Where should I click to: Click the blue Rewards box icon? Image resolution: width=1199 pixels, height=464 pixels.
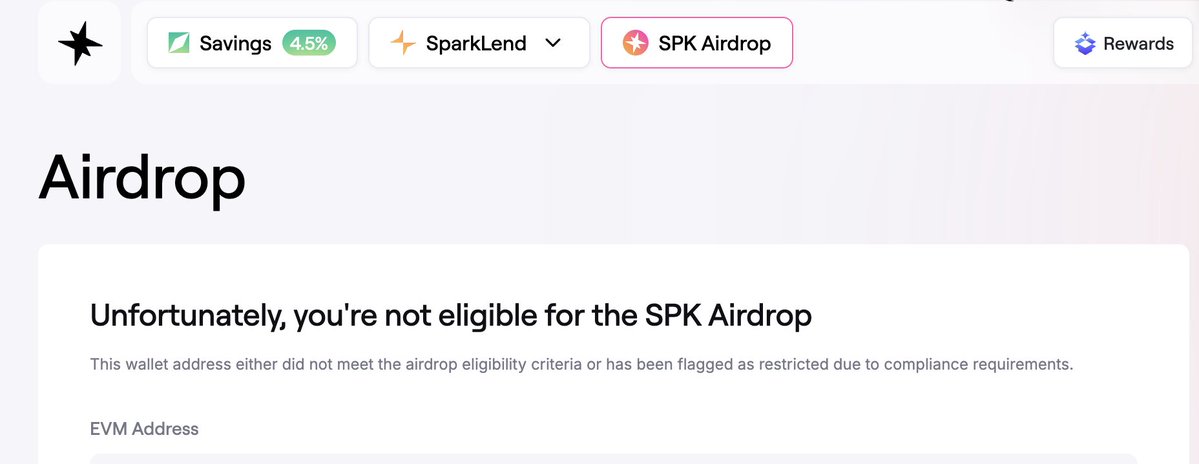pyautogui.click(x=1085, y=43)
